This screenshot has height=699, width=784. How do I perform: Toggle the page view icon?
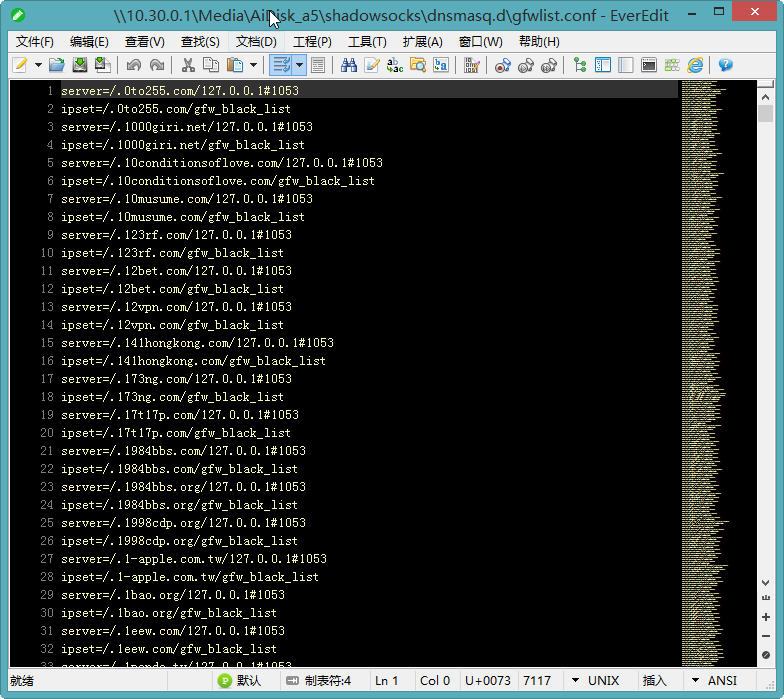pos(318,65)
